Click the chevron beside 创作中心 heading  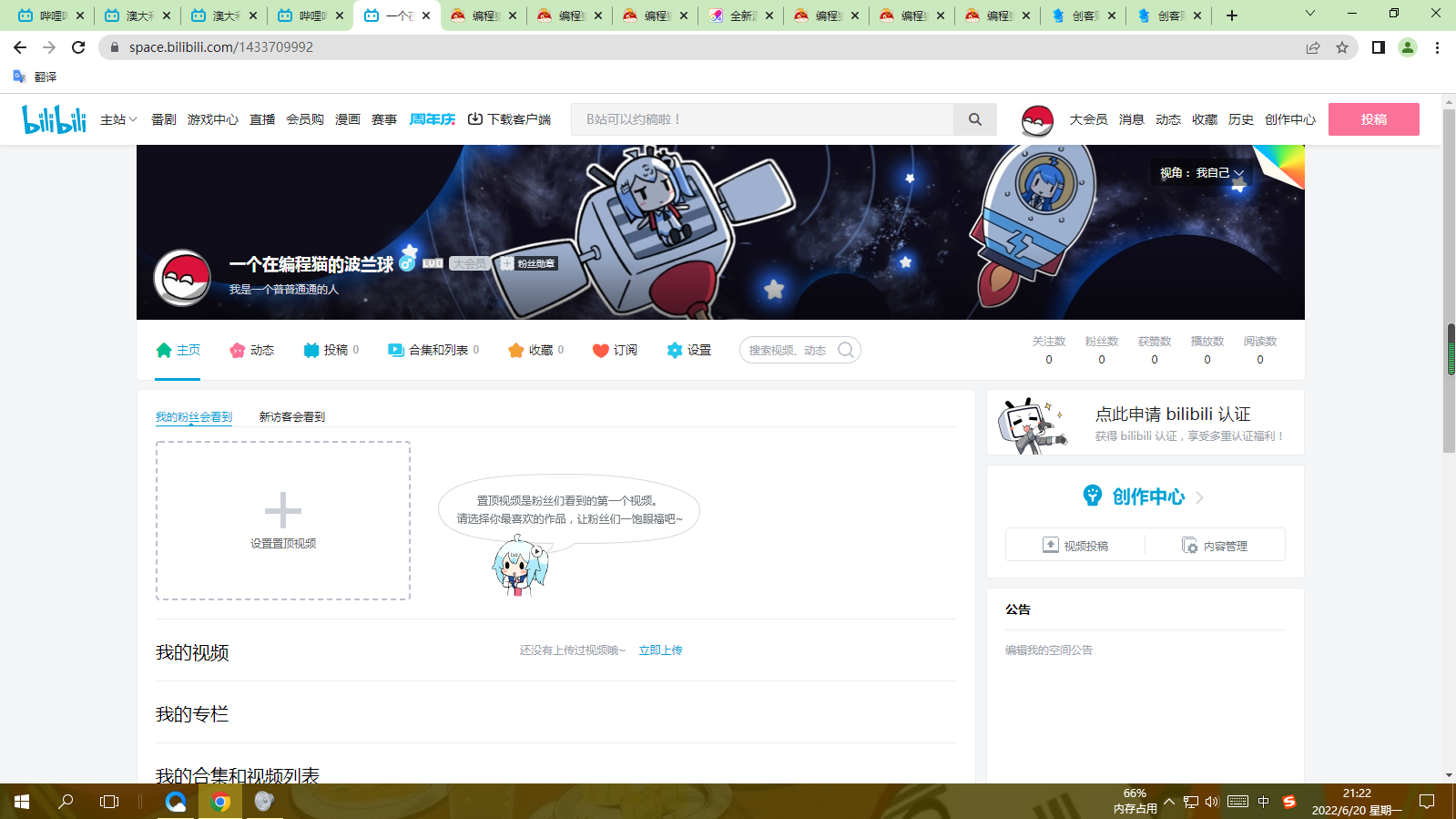tap(1199, 497)
